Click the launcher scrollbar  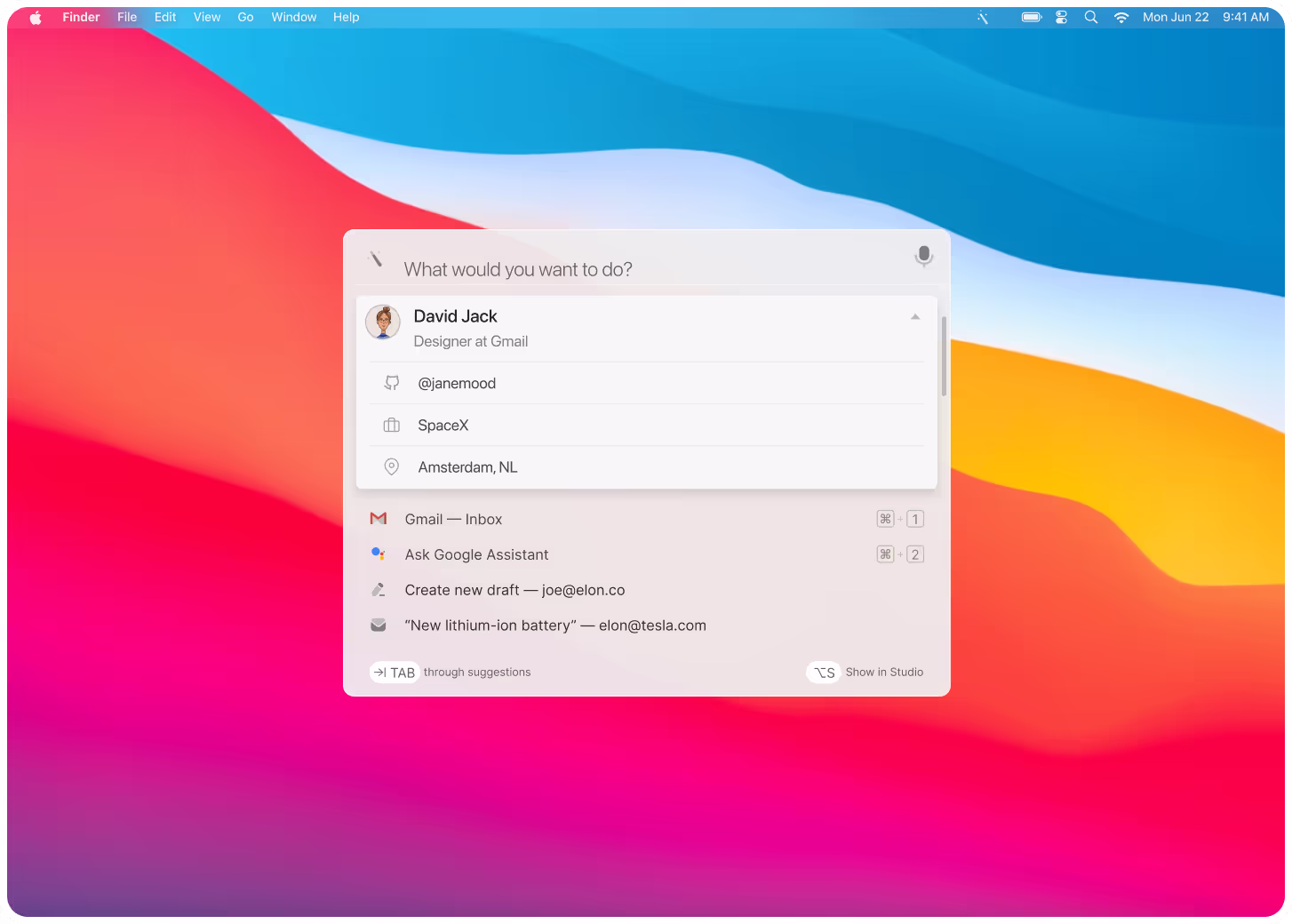[944, 356]
